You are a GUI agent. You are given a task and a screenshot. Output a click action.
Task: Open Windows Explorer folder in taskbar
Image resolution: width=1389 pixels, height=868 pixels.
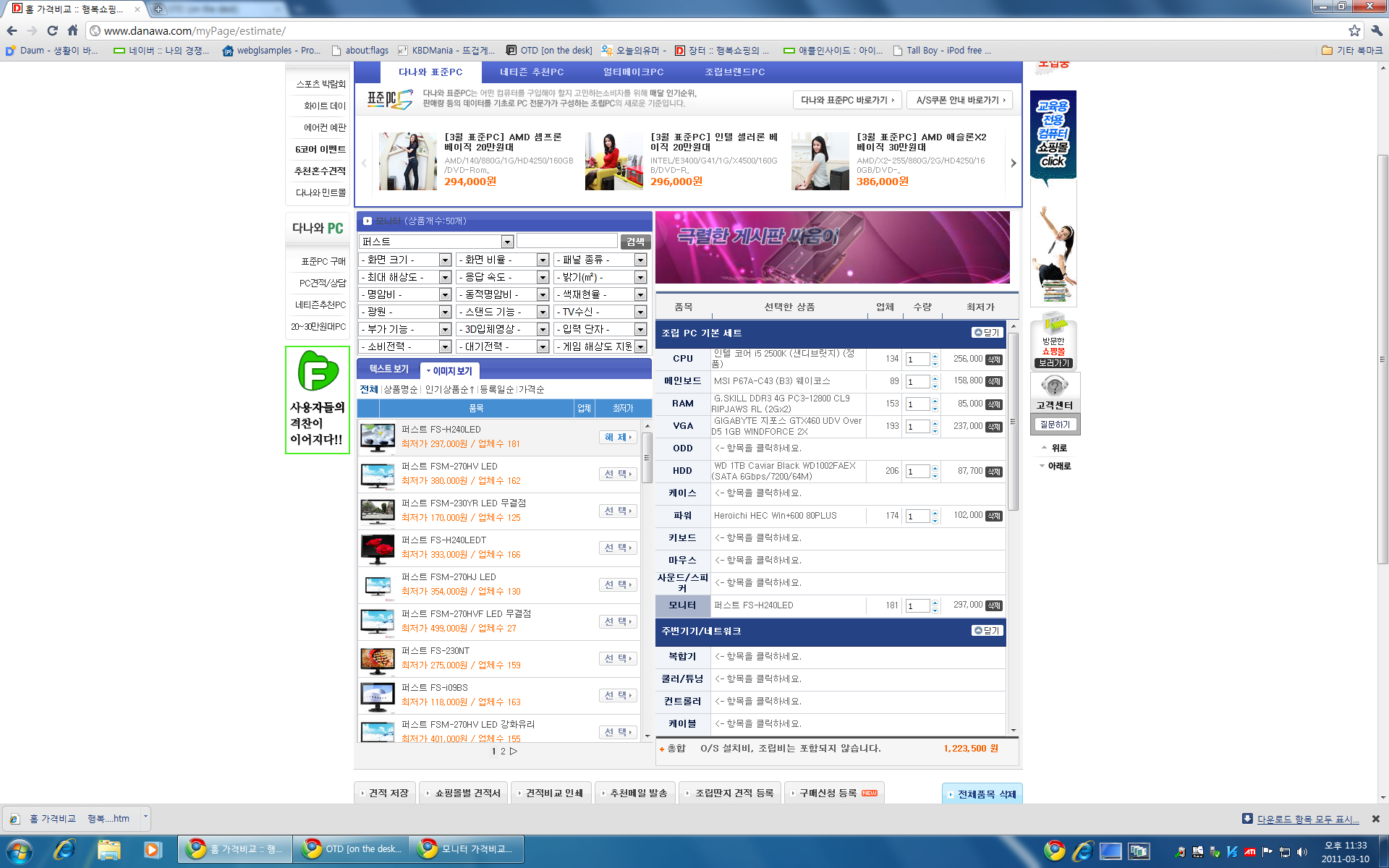(x=109, y=850)
